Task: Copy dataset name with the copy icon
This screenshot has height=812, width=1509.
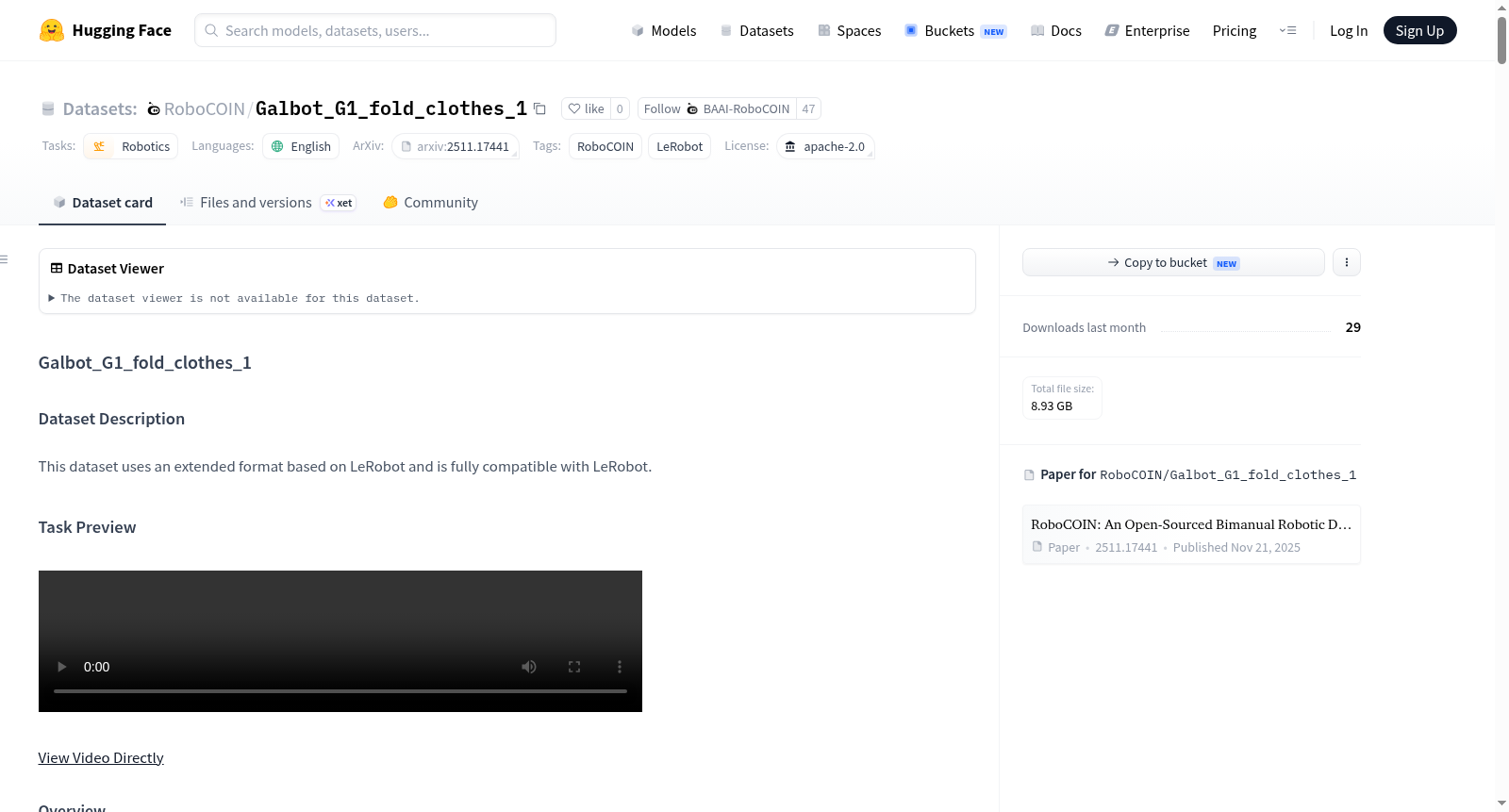Action: [x=539, y=108]
